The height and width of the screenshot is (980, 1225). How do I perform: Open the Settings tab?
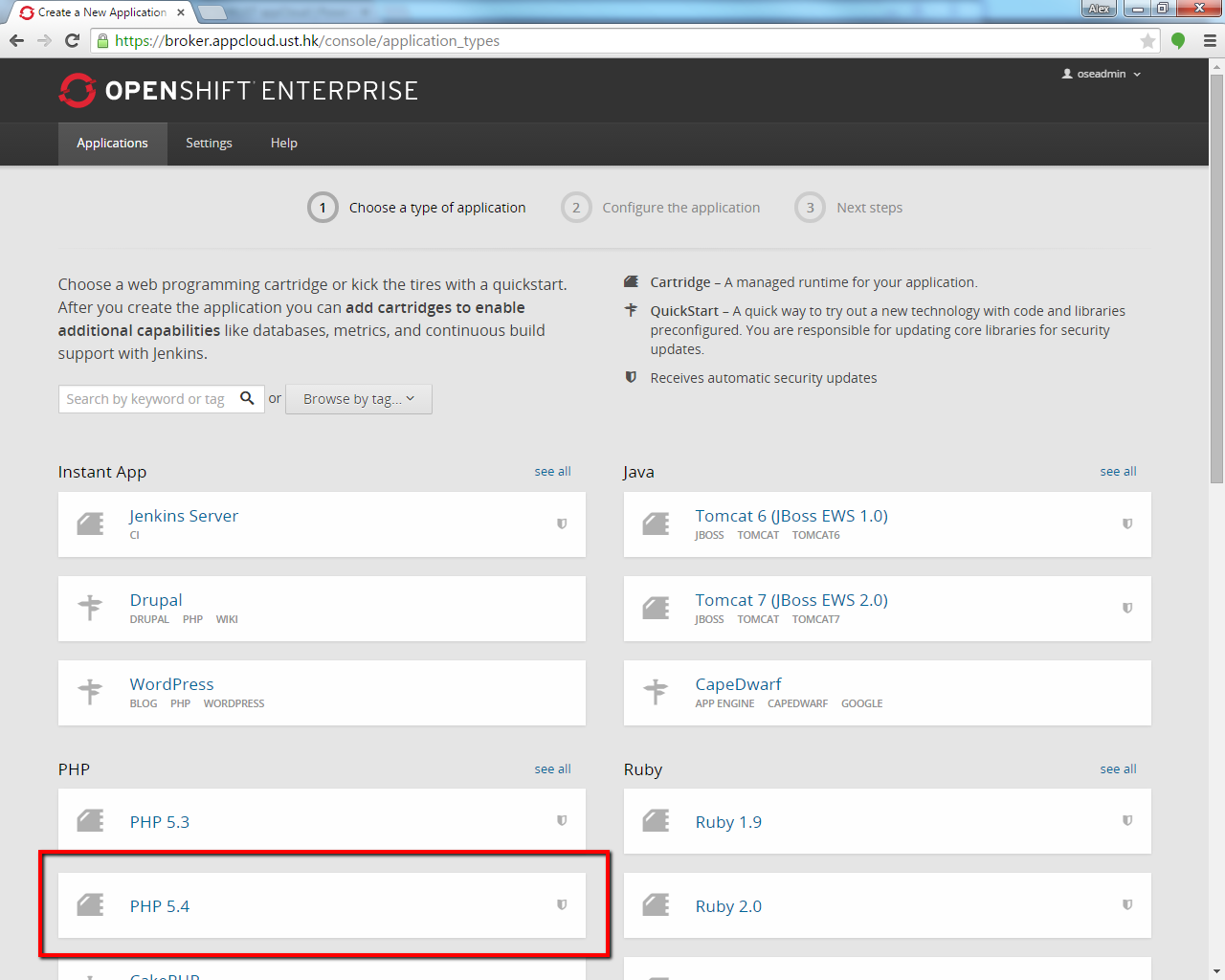[209, 144]
